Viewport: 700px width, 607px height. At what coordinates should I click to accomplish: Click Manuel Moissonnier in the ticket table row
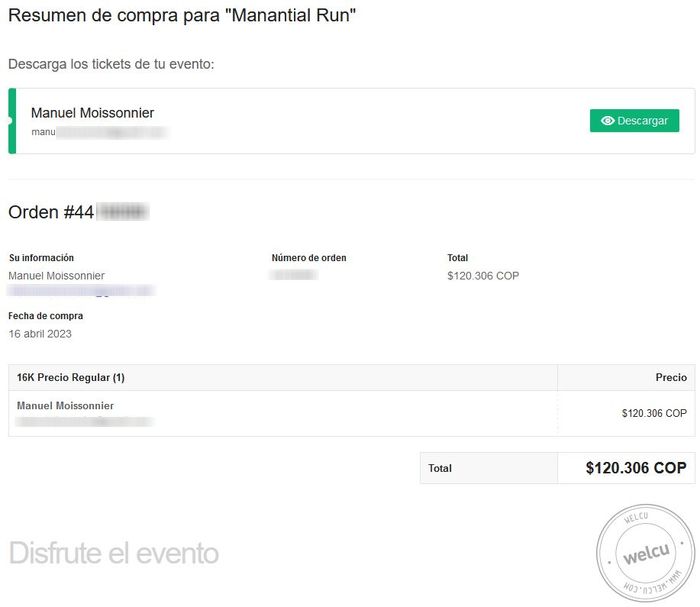pyautogui.click(x=65, y=406)
